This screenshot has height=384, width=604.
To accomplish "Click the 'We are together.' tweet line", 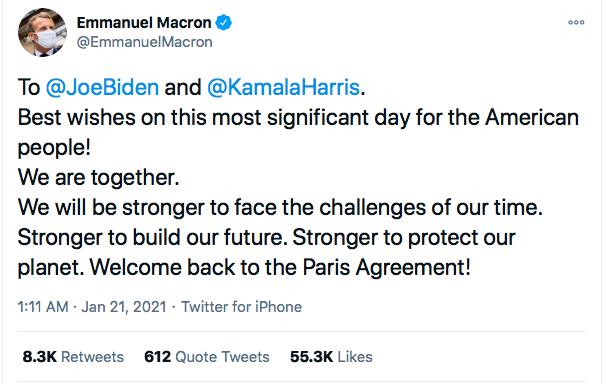I will tap(99, 178).
